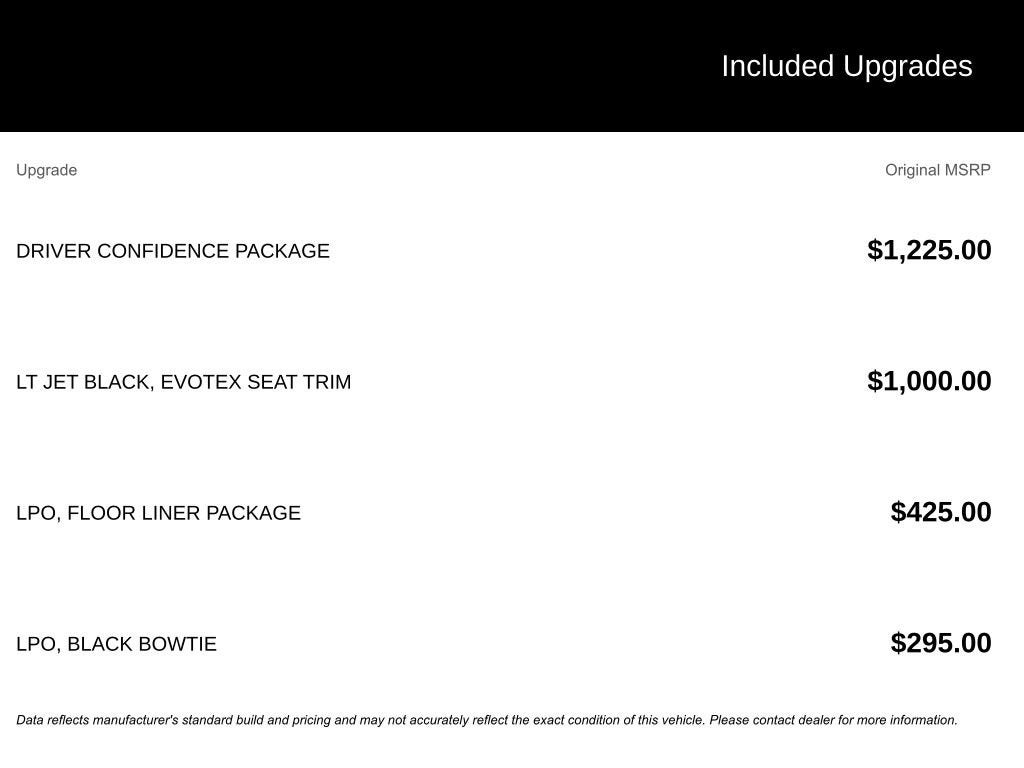1024x768 pixels.
Task: Click the word 'Upgrades' in the black banner
Action: (907, 66)
